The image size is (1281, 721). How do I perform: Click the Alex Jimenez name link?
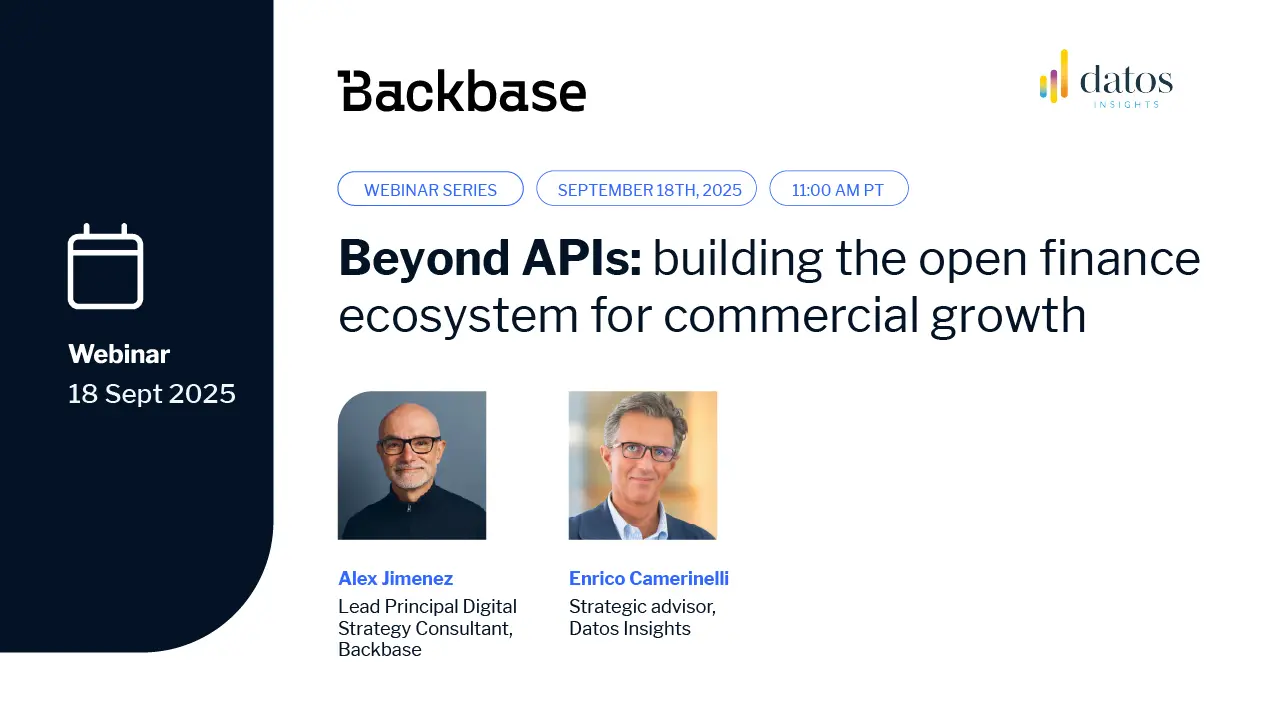click(x=396, y=578)
